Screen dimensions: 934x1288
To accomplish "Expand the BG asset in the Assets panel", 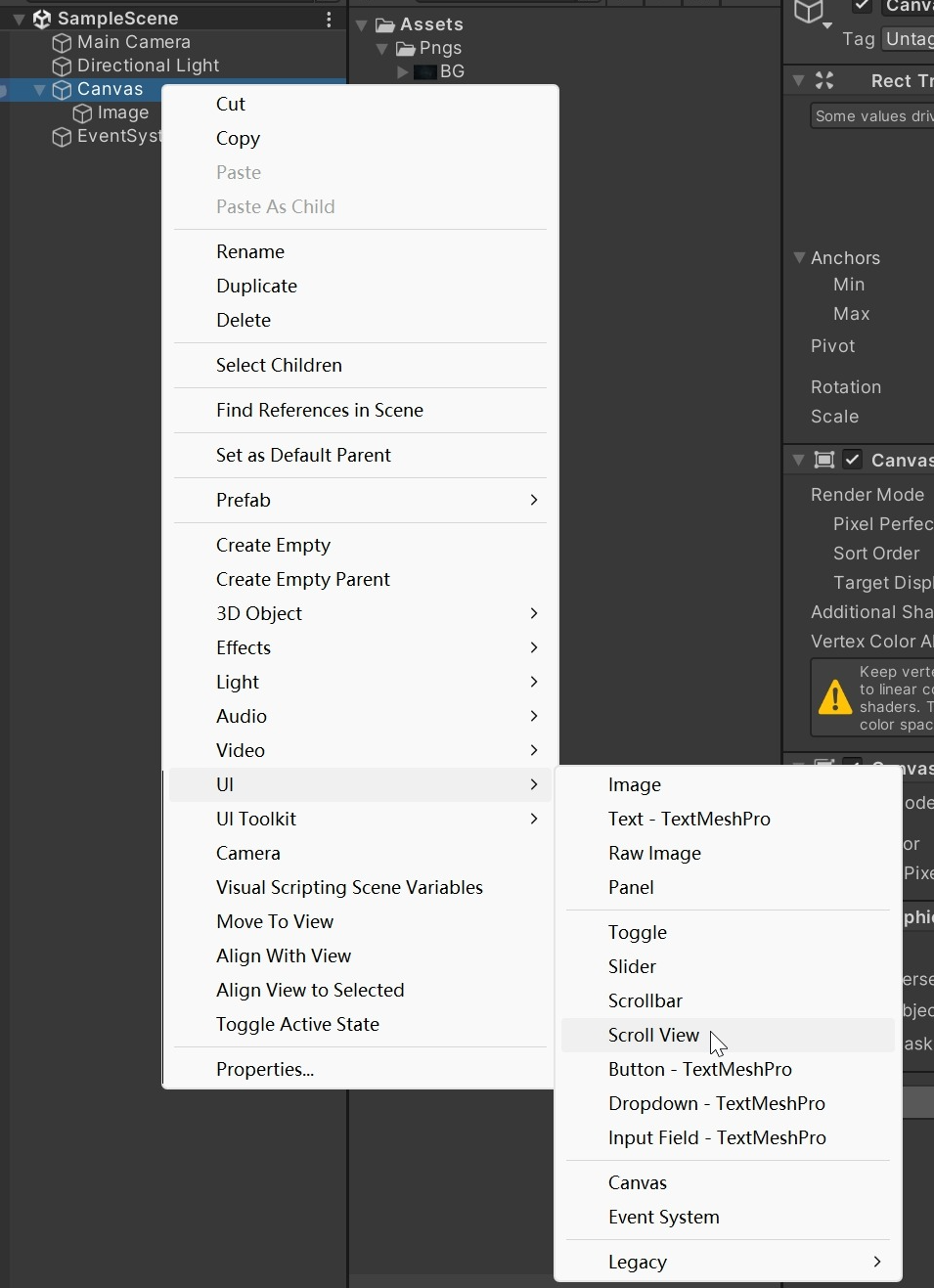I will [x=404, y=71].
